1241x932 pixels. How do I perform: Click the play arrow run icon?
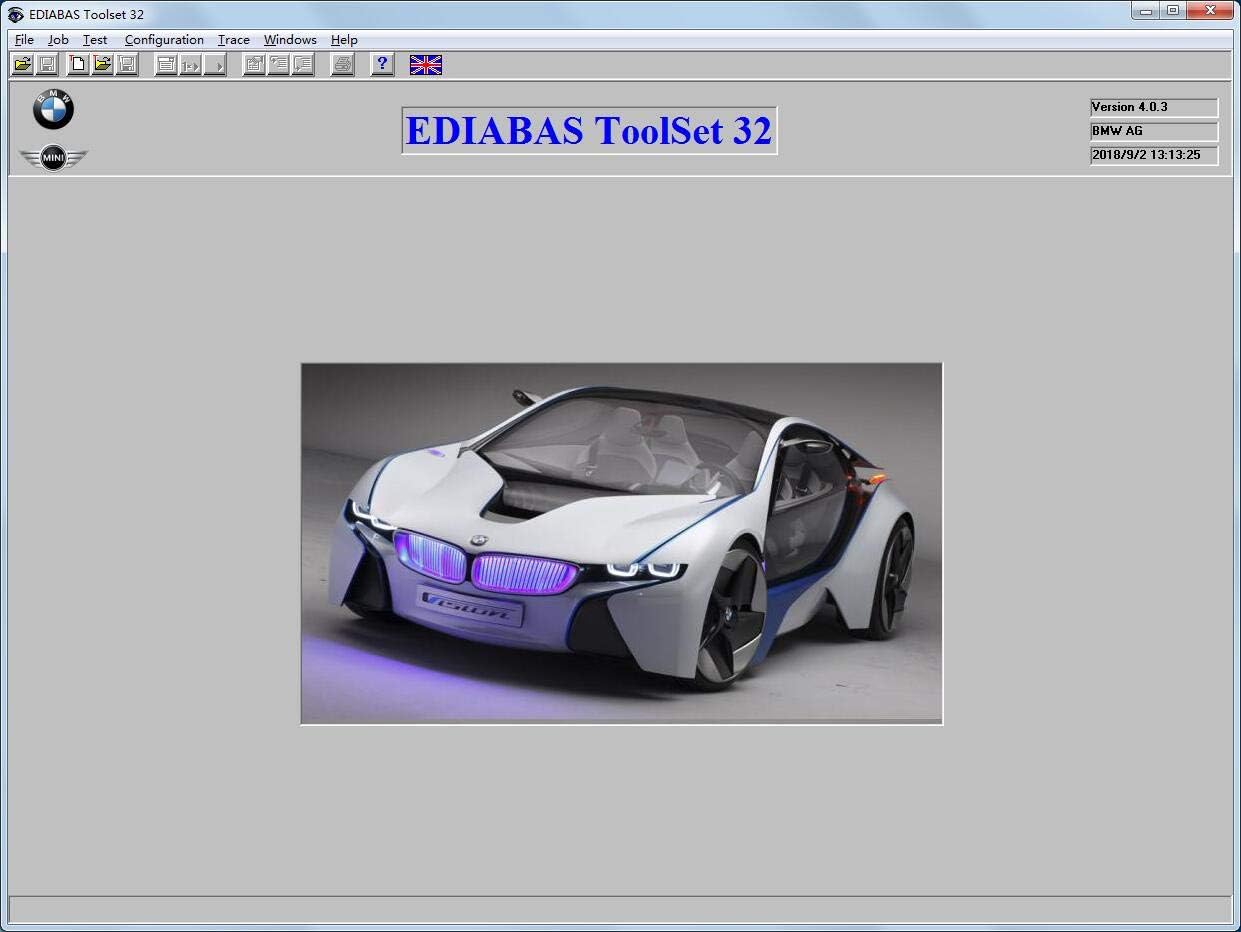pos(215,65)
